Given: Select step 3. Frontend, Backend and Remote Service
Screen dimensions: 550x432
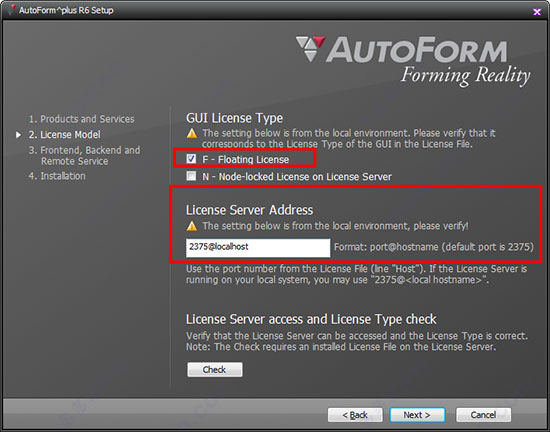Looking at the screenshot, I should (x=84, y=156).
